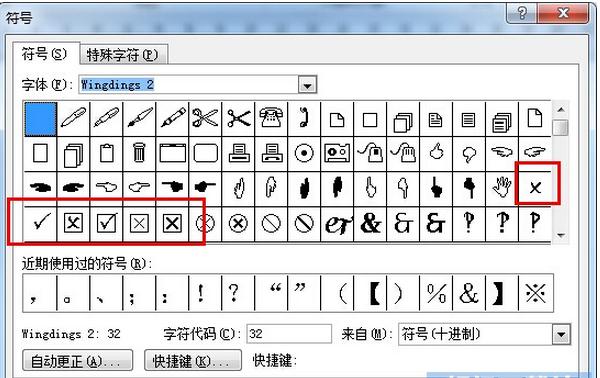Screen dimensions: 600x378
Task: Pick the thin-lined boxed X symbol
Action: (139, 223)
